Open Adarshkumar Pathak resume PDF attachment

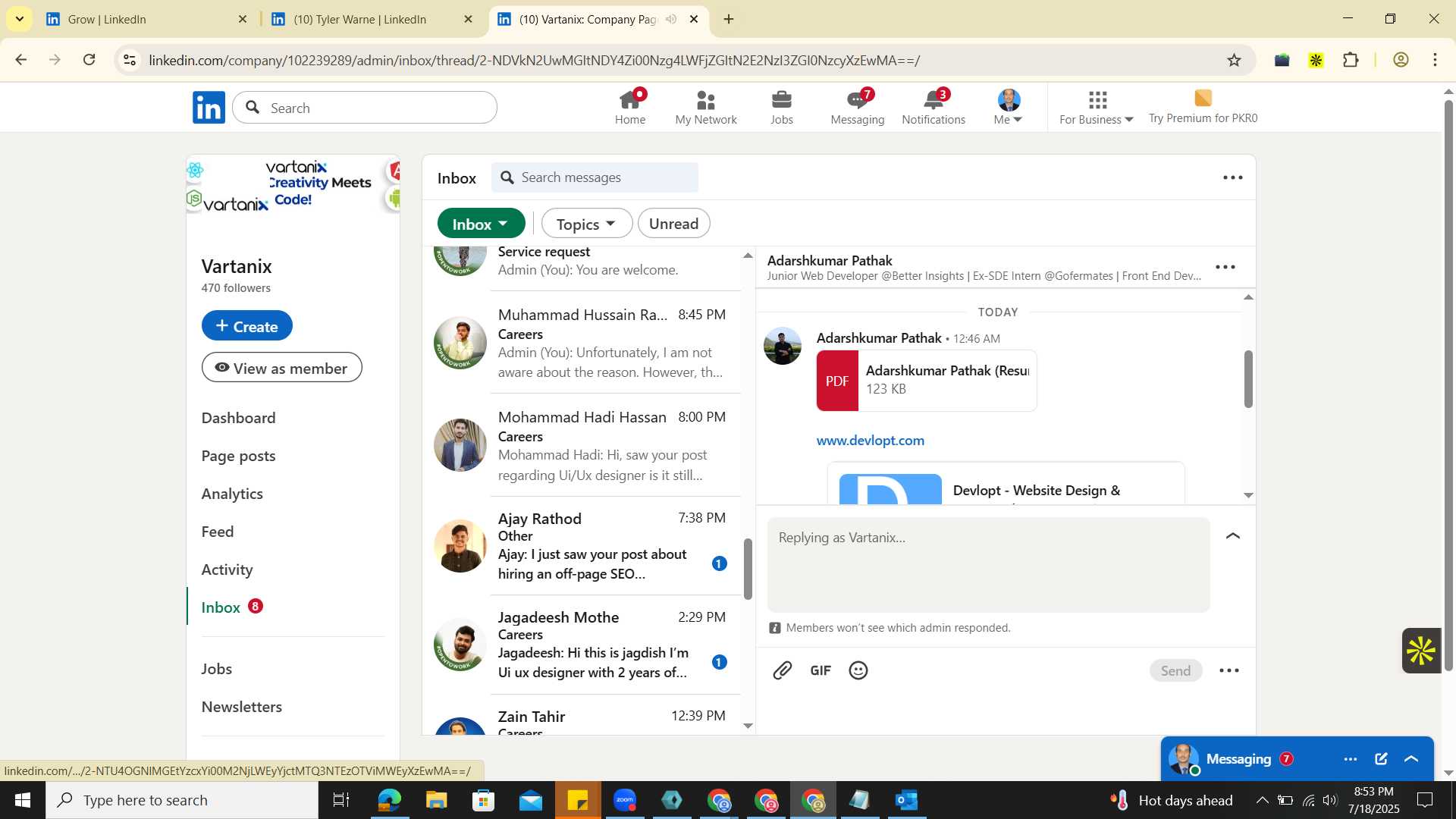(926, 381)
